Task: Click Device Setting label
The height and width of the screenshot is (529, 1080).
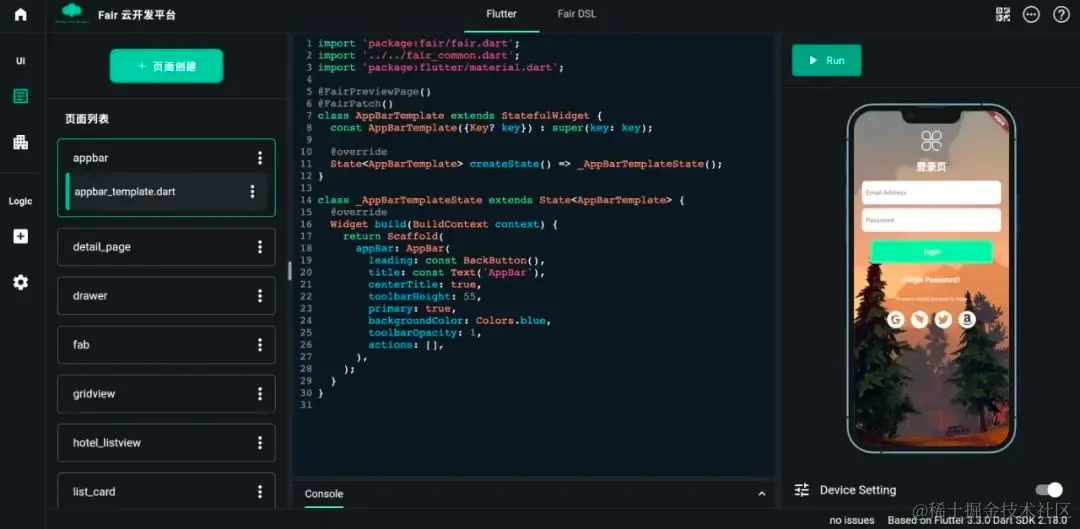Action: [x=858, y=490]
